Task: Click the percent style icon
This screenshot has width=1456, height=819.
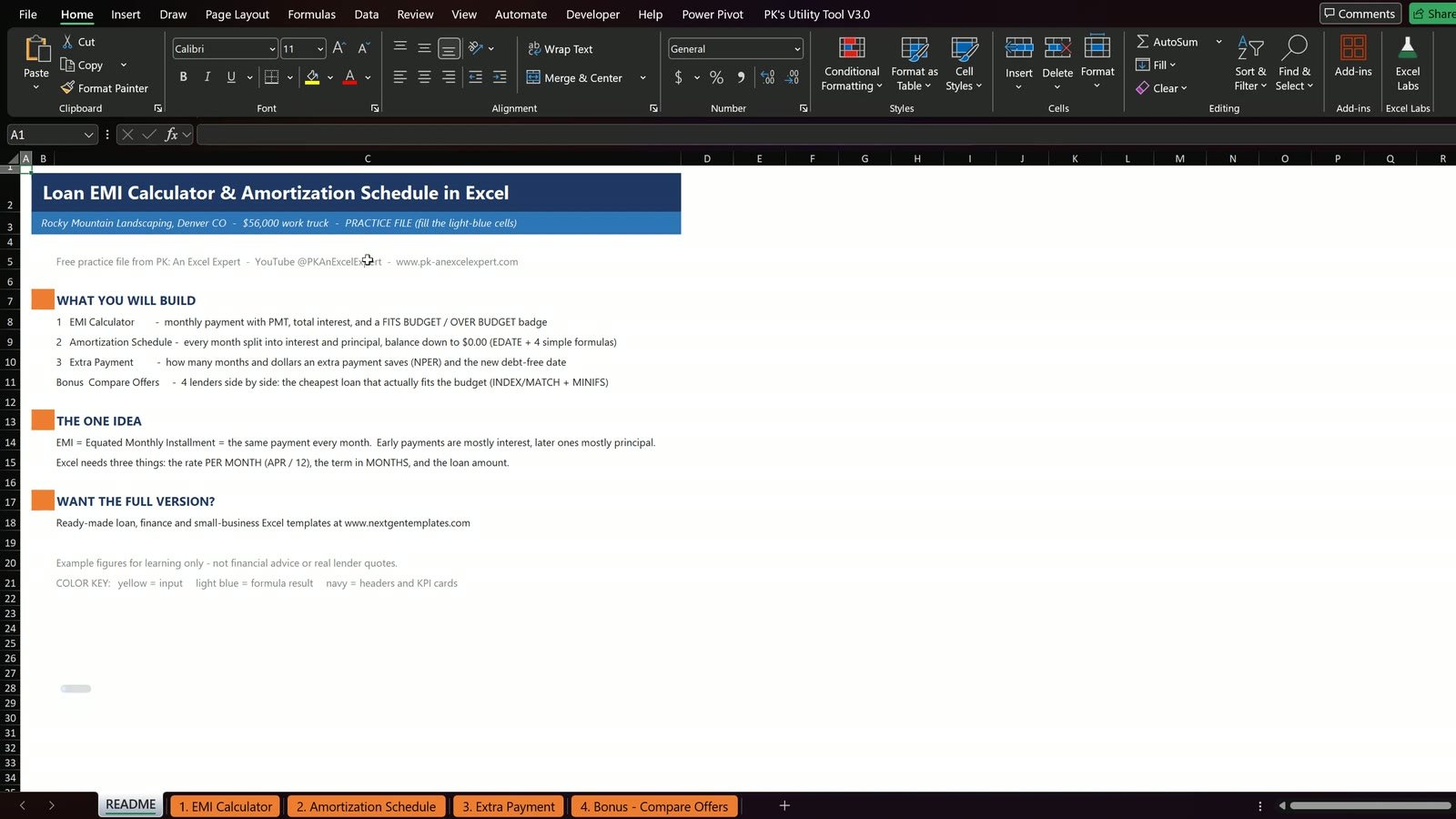Action: click(716, 77)
